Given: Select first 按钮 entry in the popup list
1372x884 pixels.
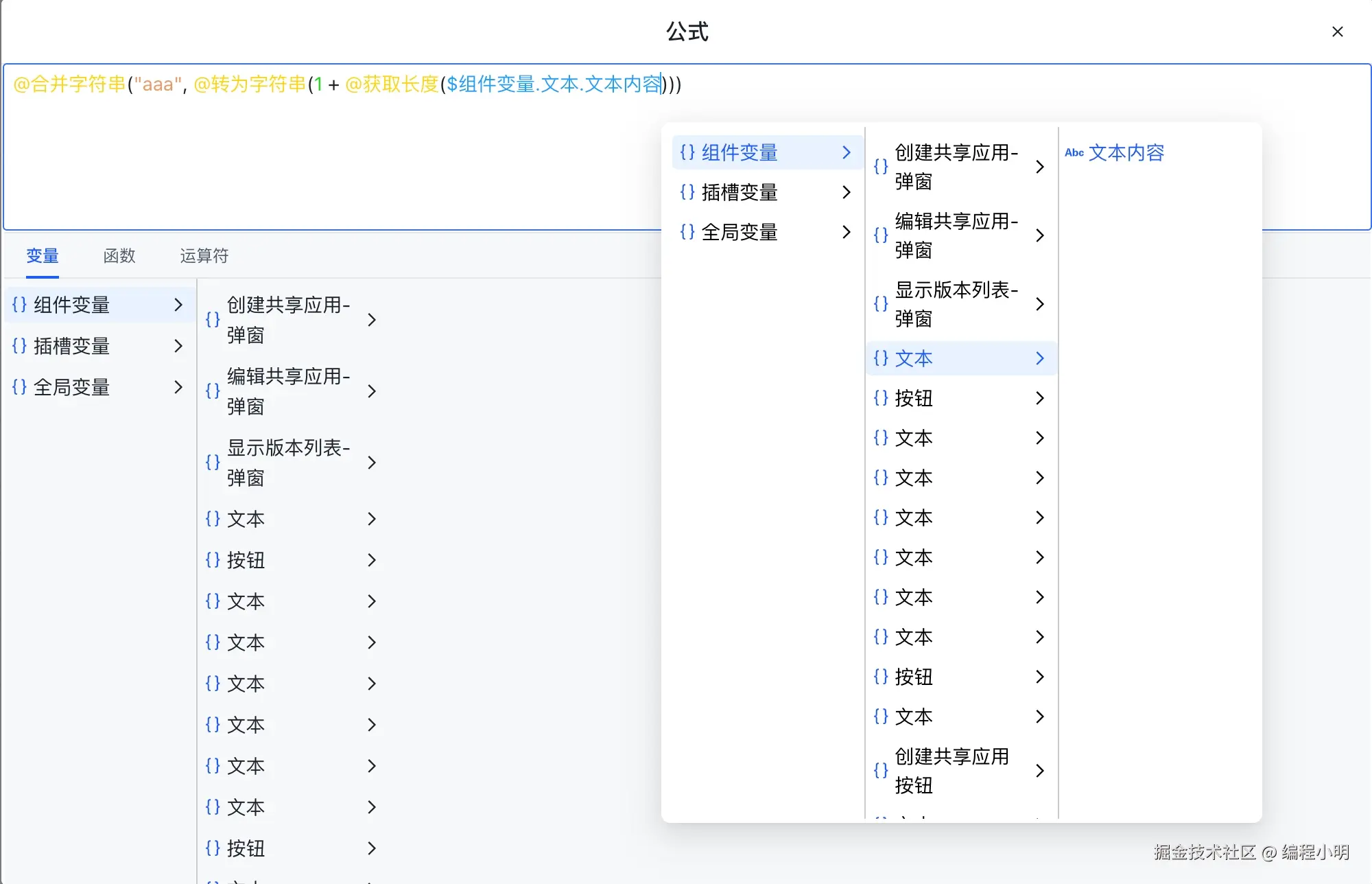Looking at the screenshot, I should tap(914, 398).
